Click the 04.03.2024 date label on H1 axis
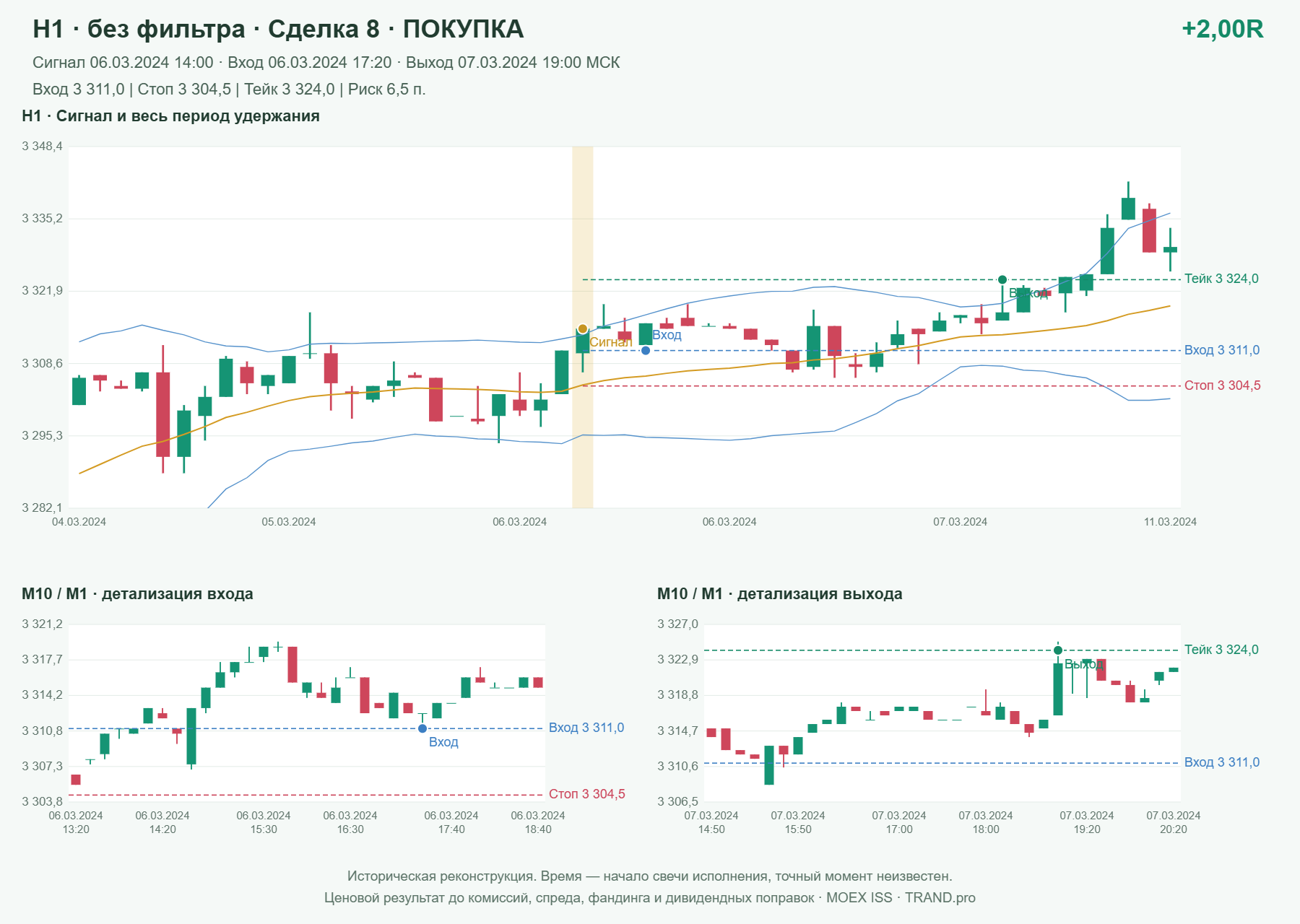Screen dimensions: 1300x924 [79, 522]
